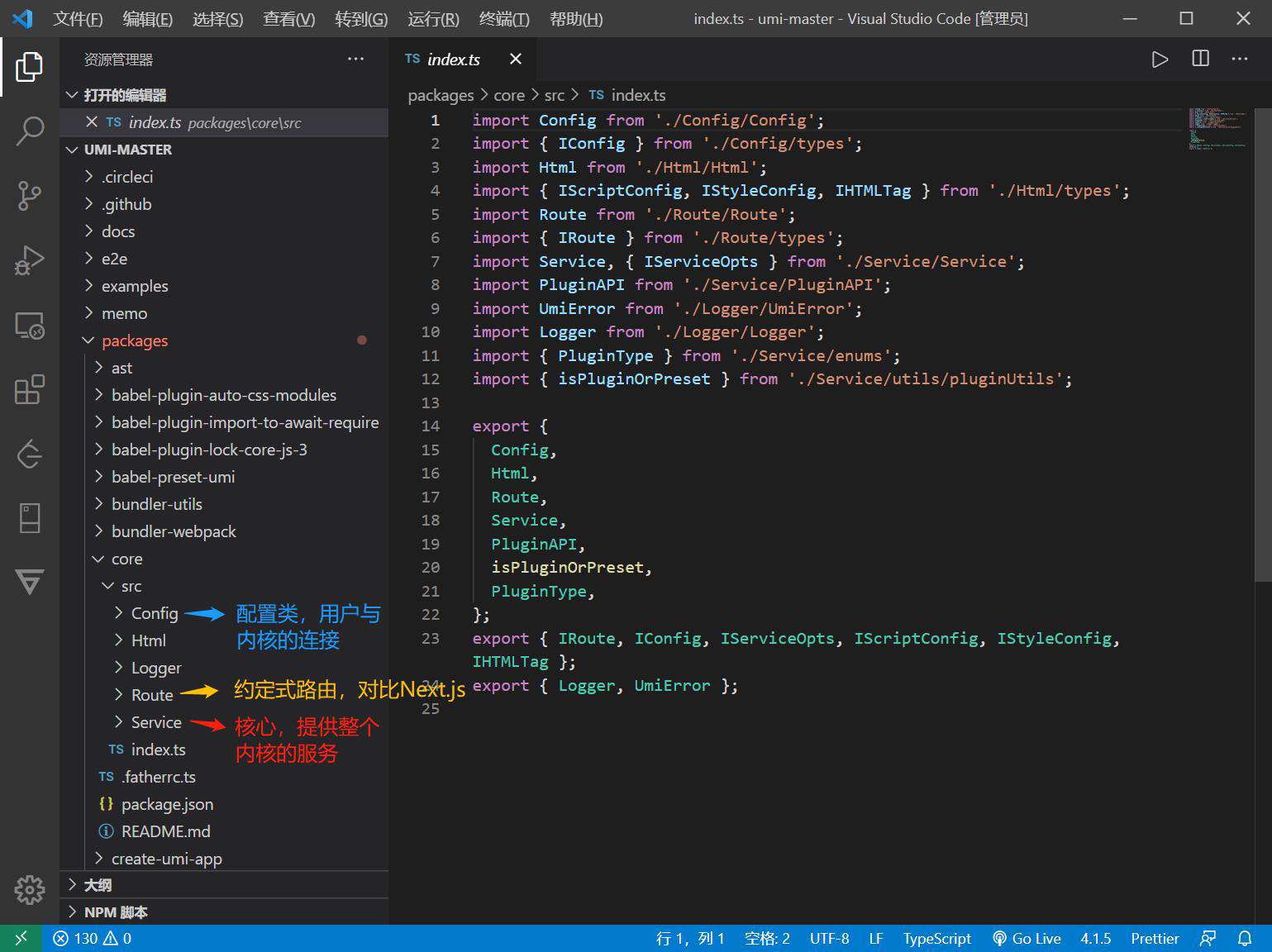Screen dimensions: 1272x952
Task: Open the 编辑(E) menu
Action: pyautogui.click(x=147, y=18)
